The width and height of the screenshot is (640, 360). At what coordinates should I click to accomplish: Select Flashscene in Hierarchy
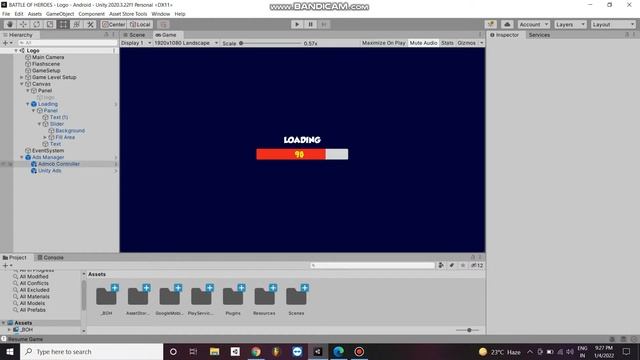point(46,64)
